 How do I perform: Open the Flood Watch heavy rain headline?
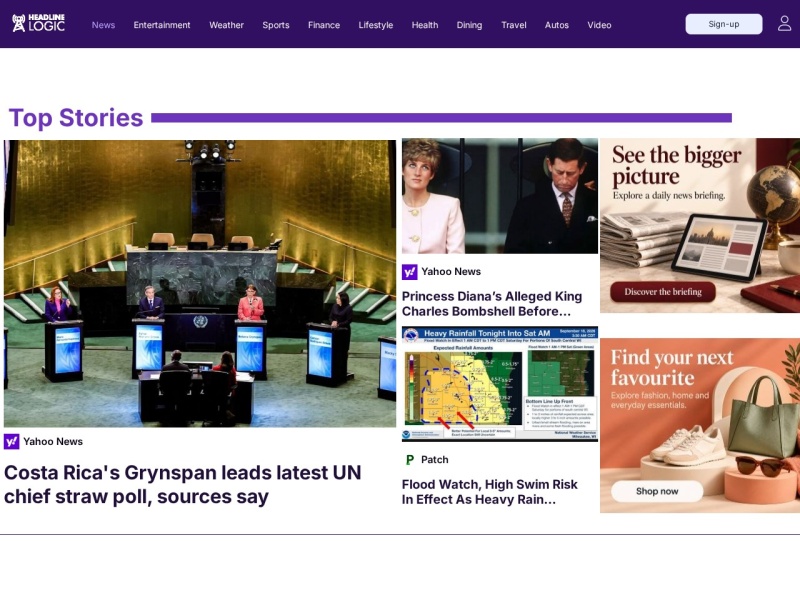pos(490,492)
